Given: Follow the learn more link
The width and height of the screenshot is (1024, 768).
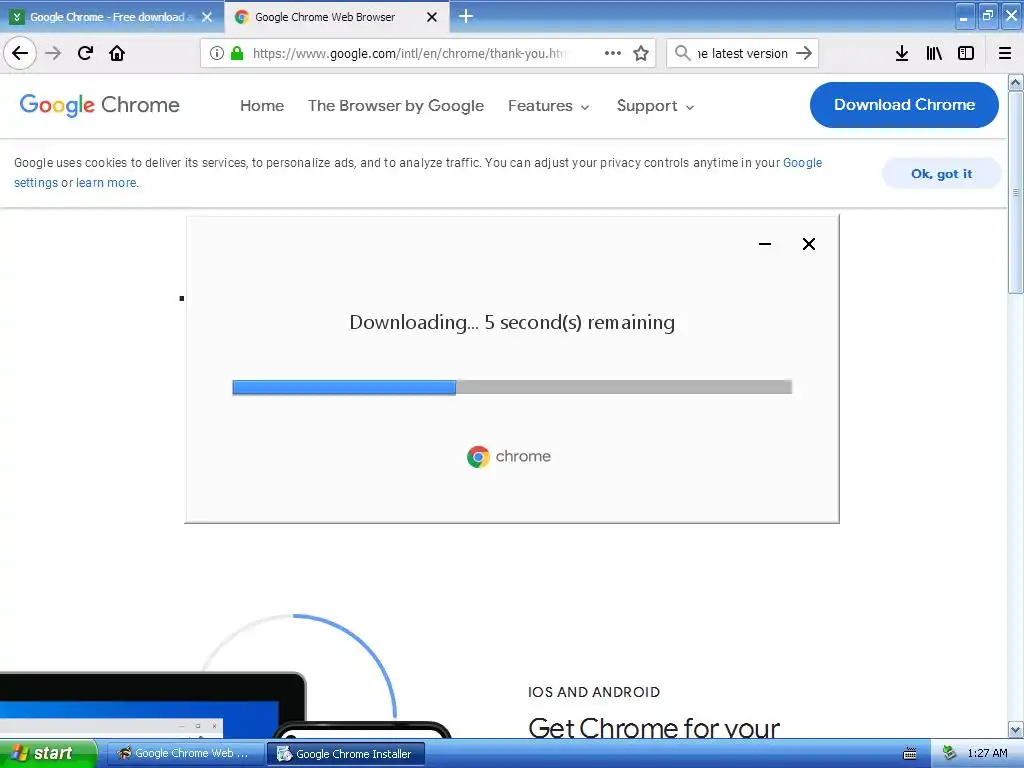Looking at the screenshot, I should pyautogui.click(x=106, y=183).
